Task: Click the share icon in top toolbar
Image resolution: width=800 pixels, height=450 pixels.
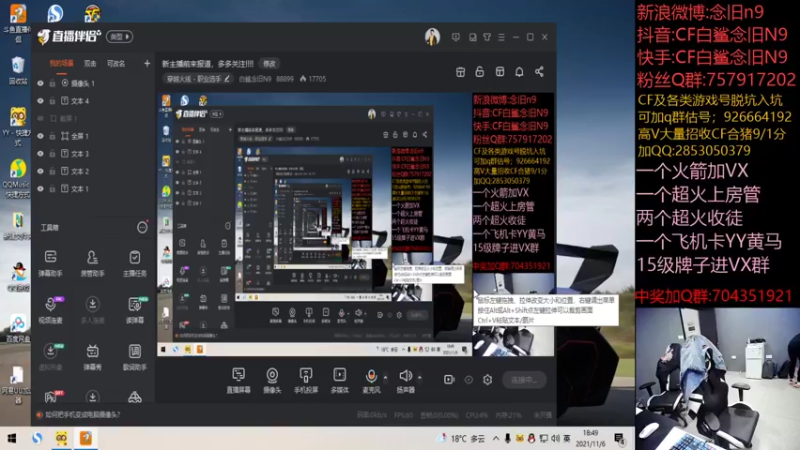Action: click(x=539, y=72)
